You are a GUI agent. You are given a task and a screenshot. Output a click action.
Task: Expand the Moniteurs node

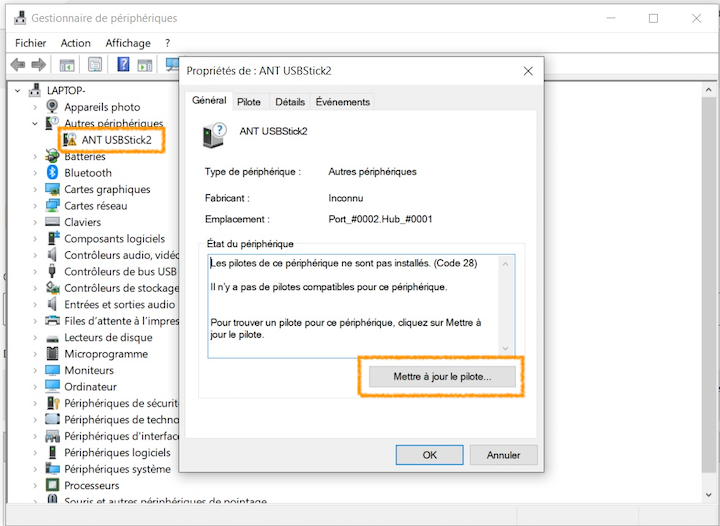35,370
